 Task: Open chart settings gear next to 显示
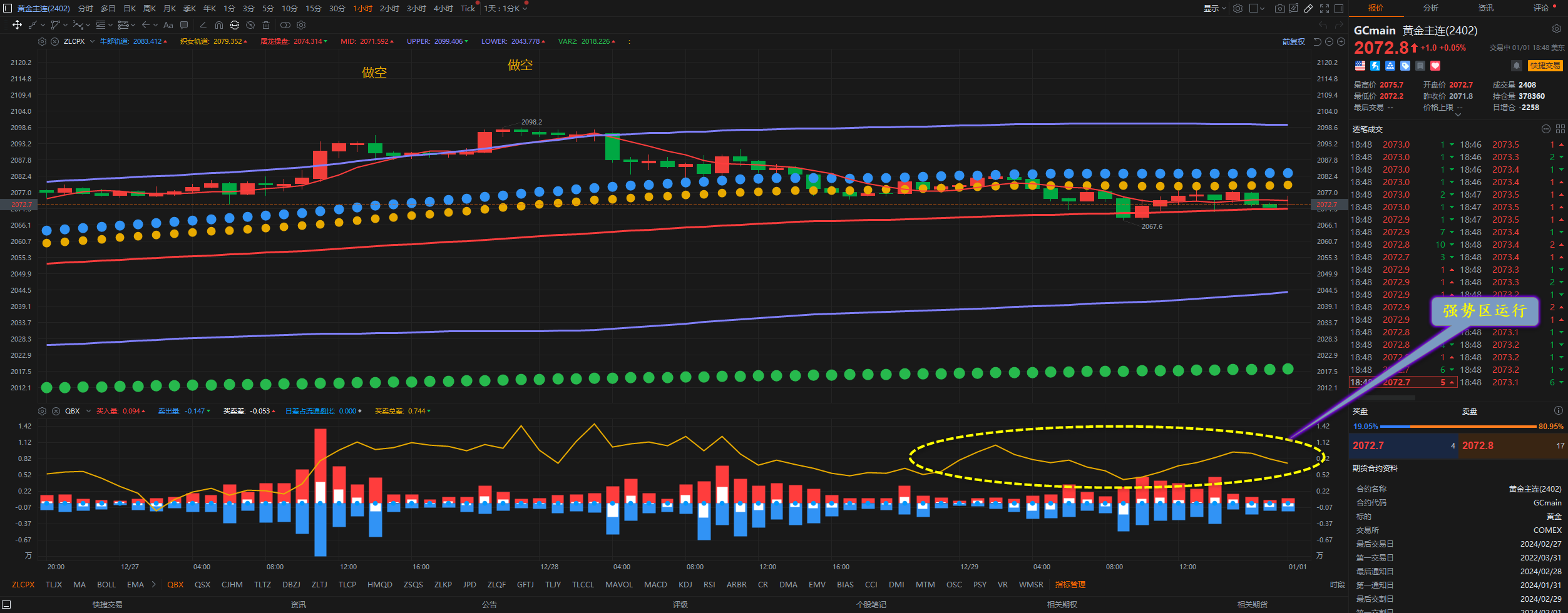point(1237,8)
